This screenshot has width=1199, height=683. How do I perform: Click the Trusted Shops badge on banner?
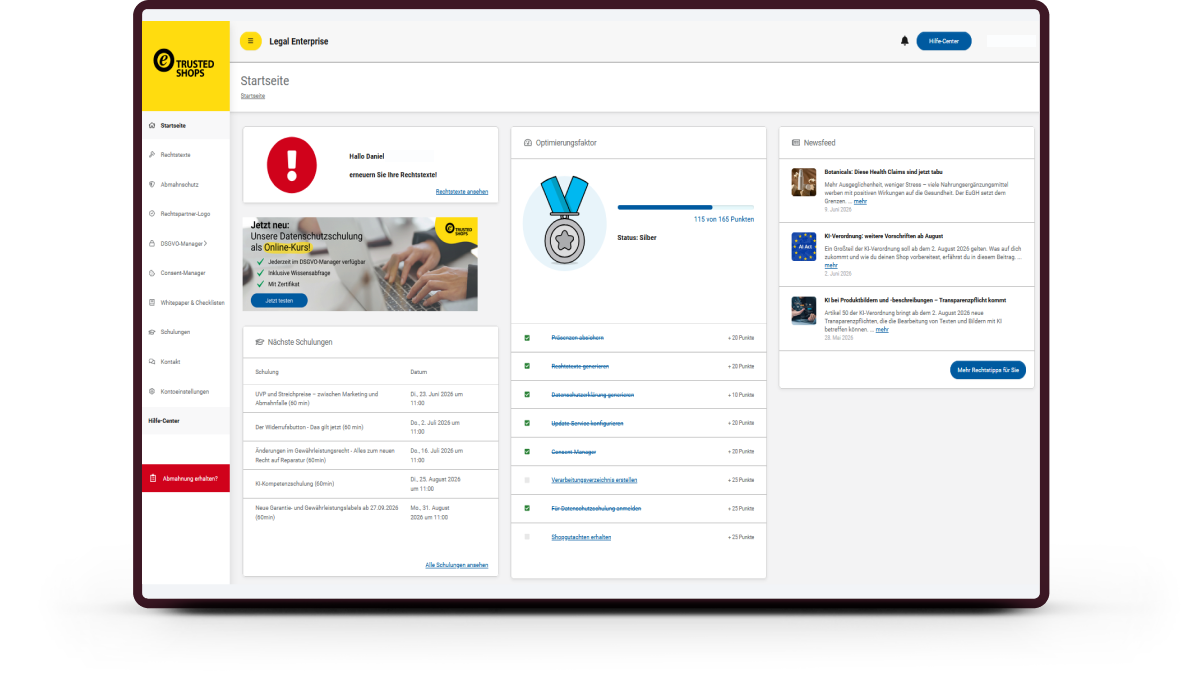click(x=457, y=229)
